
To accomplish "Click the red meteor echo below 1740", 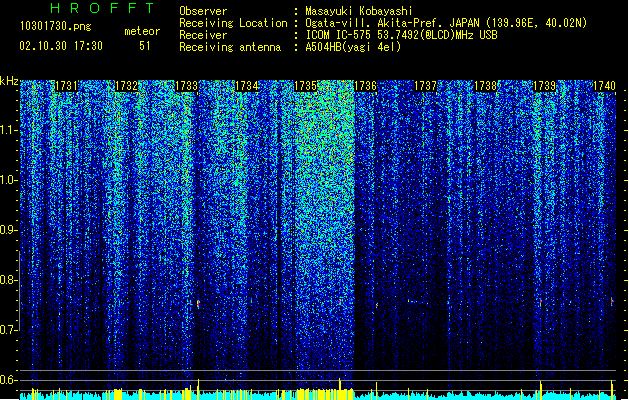I will pyautogui.click(x=612, y=301).
